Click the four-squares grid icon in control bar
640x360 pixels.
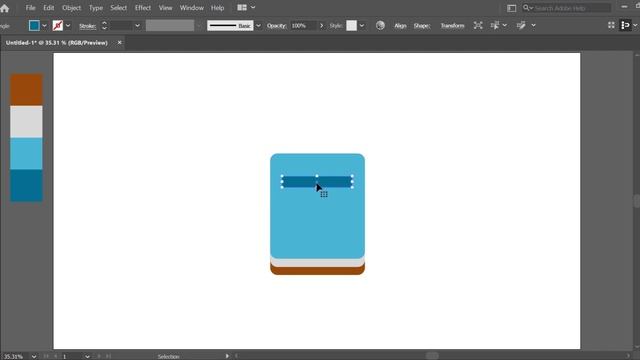[611, 25]
